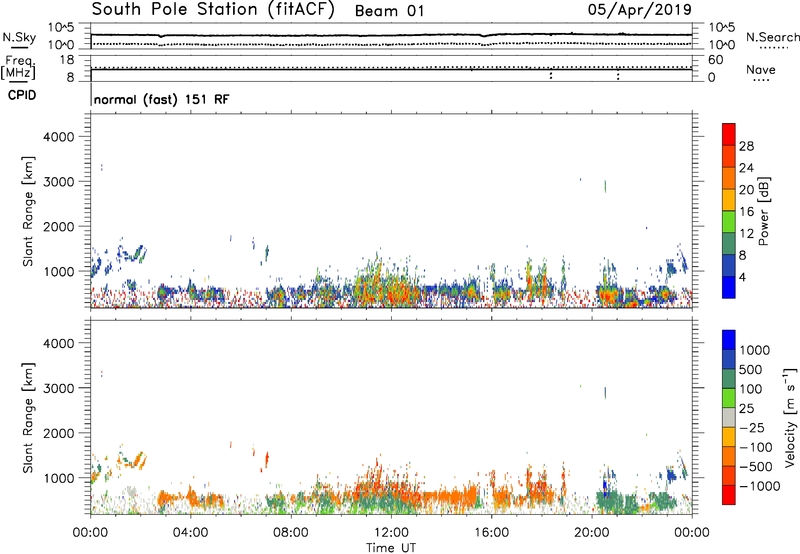Image resolution: width=800 pixels, height=554 pixels.
Task: Click the 'Freq. [MHz]' axis label
Action: pyautogui.click(x=18, y=67)
